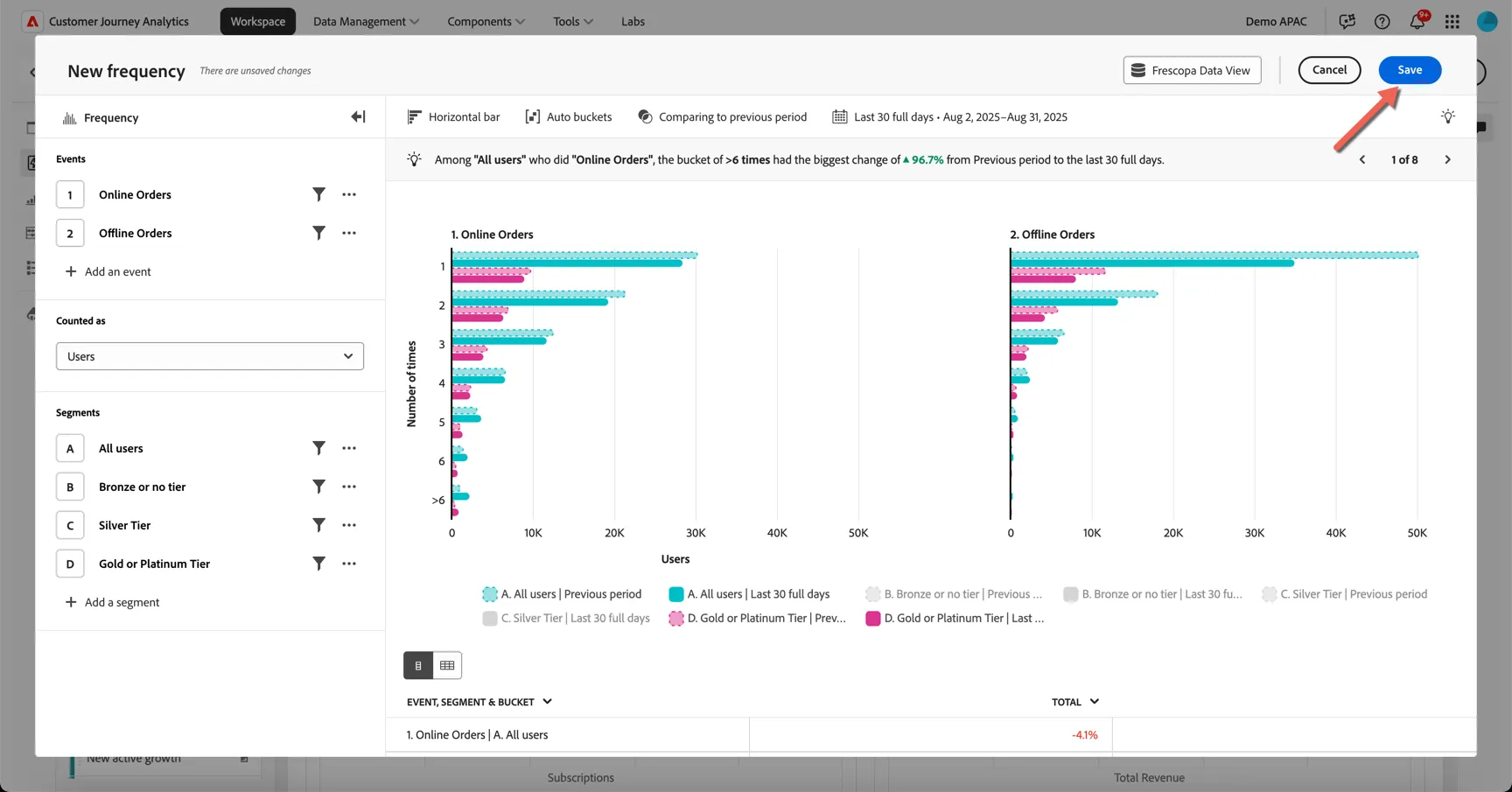
Task: Toggle legend swatch D. Gold or Platinum Tier Last
Action: click(x=872, y=618)
